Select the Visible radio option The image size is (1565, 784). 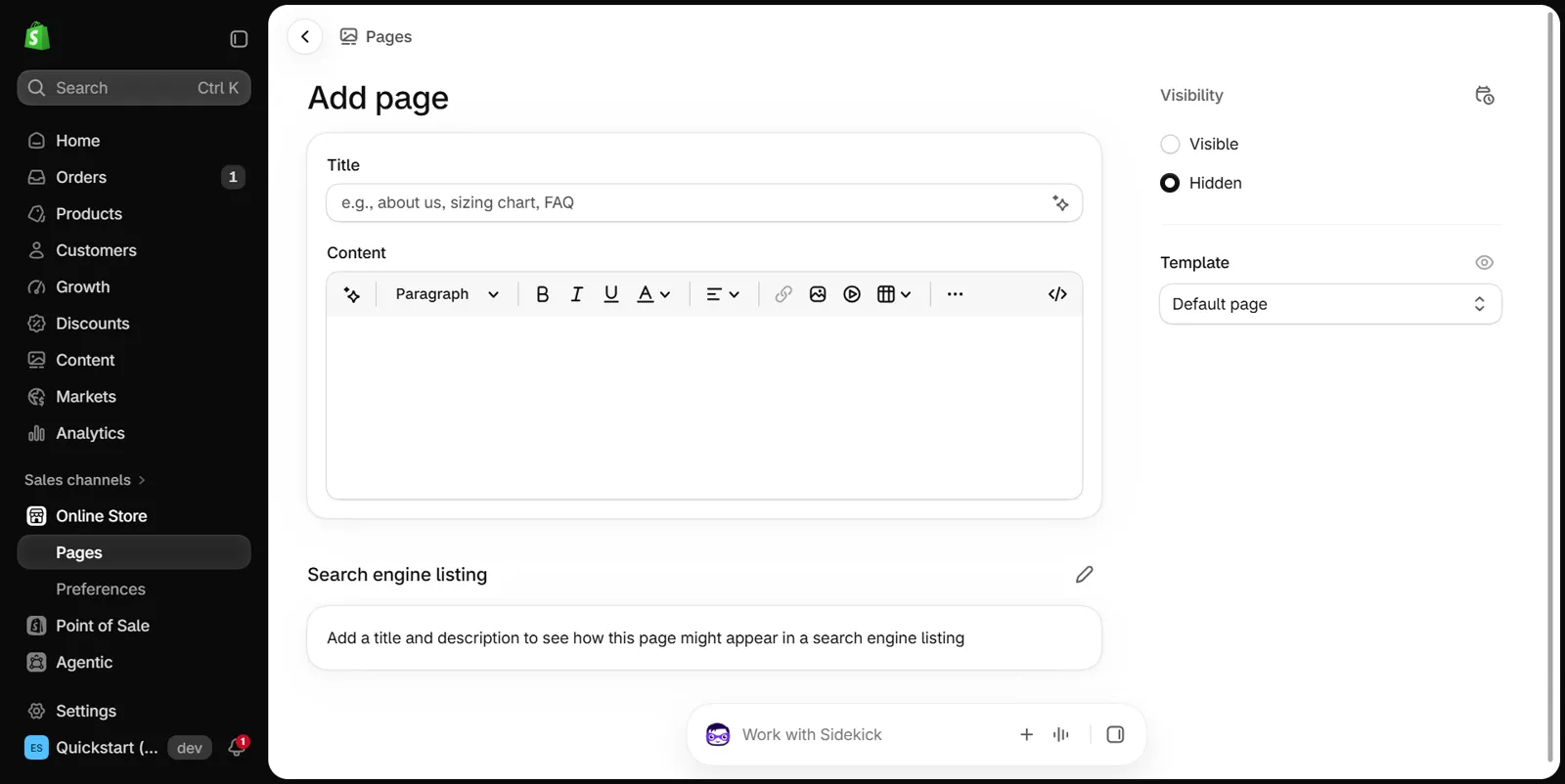(x=1170, y=145)
